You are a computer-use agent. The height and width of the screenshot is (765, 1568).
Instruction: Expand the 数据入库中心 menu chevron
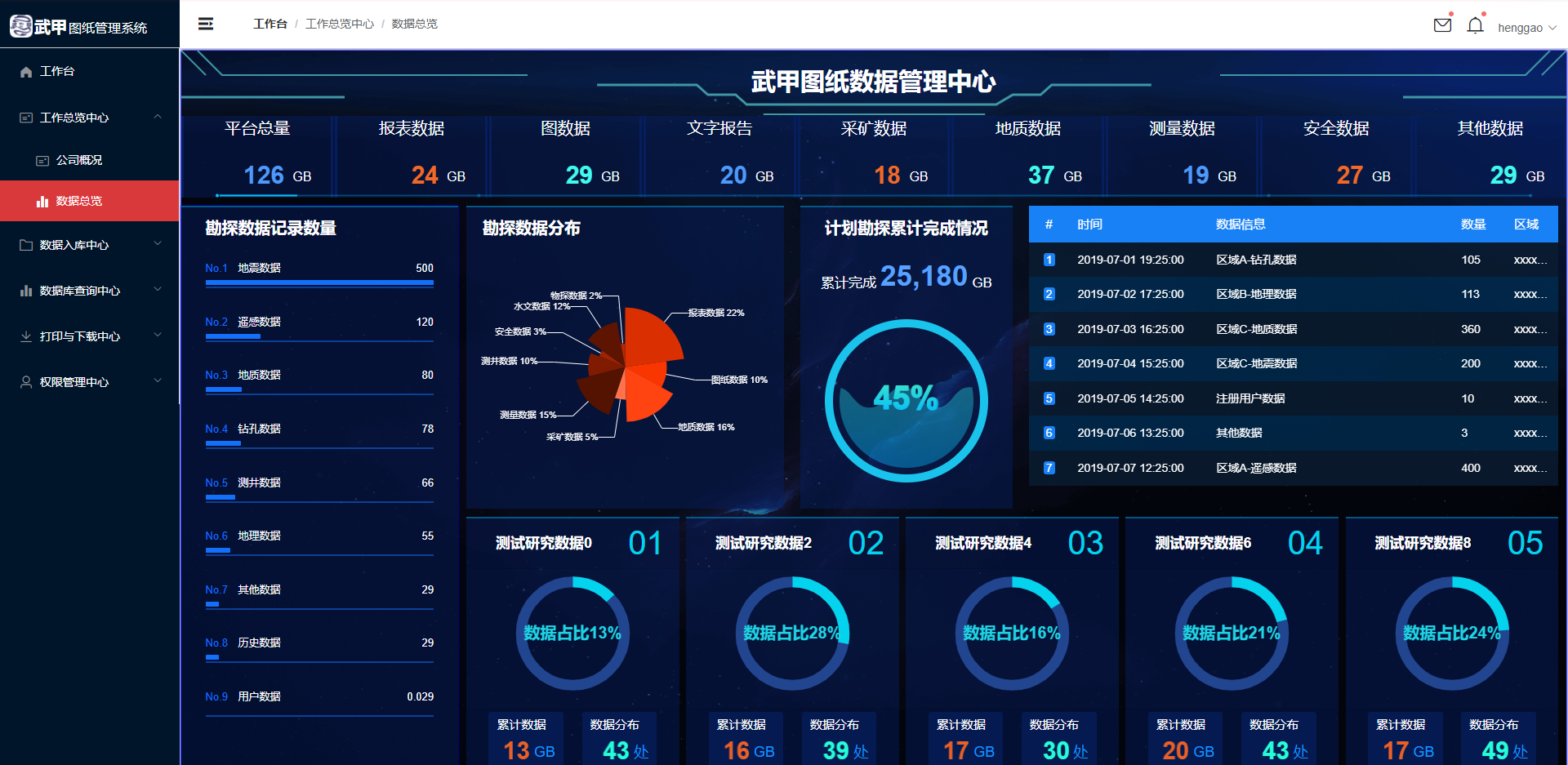(x=158, y=244)
